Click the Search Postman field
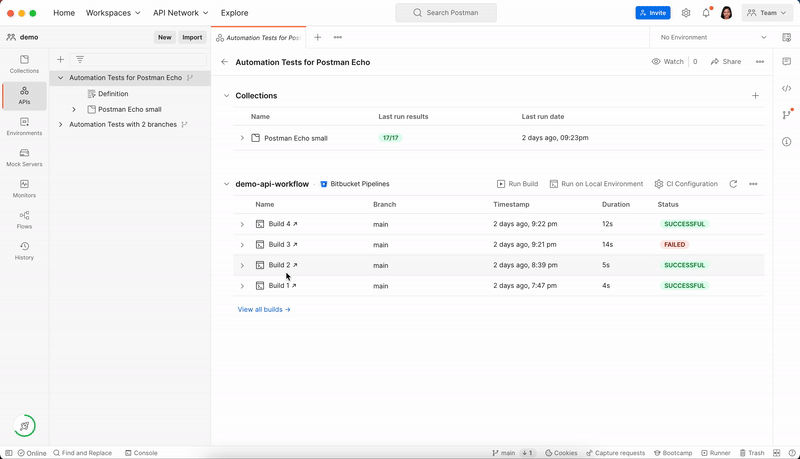This screenshot has width=800, height=459. pyautogui.click(x=446, y=13)
